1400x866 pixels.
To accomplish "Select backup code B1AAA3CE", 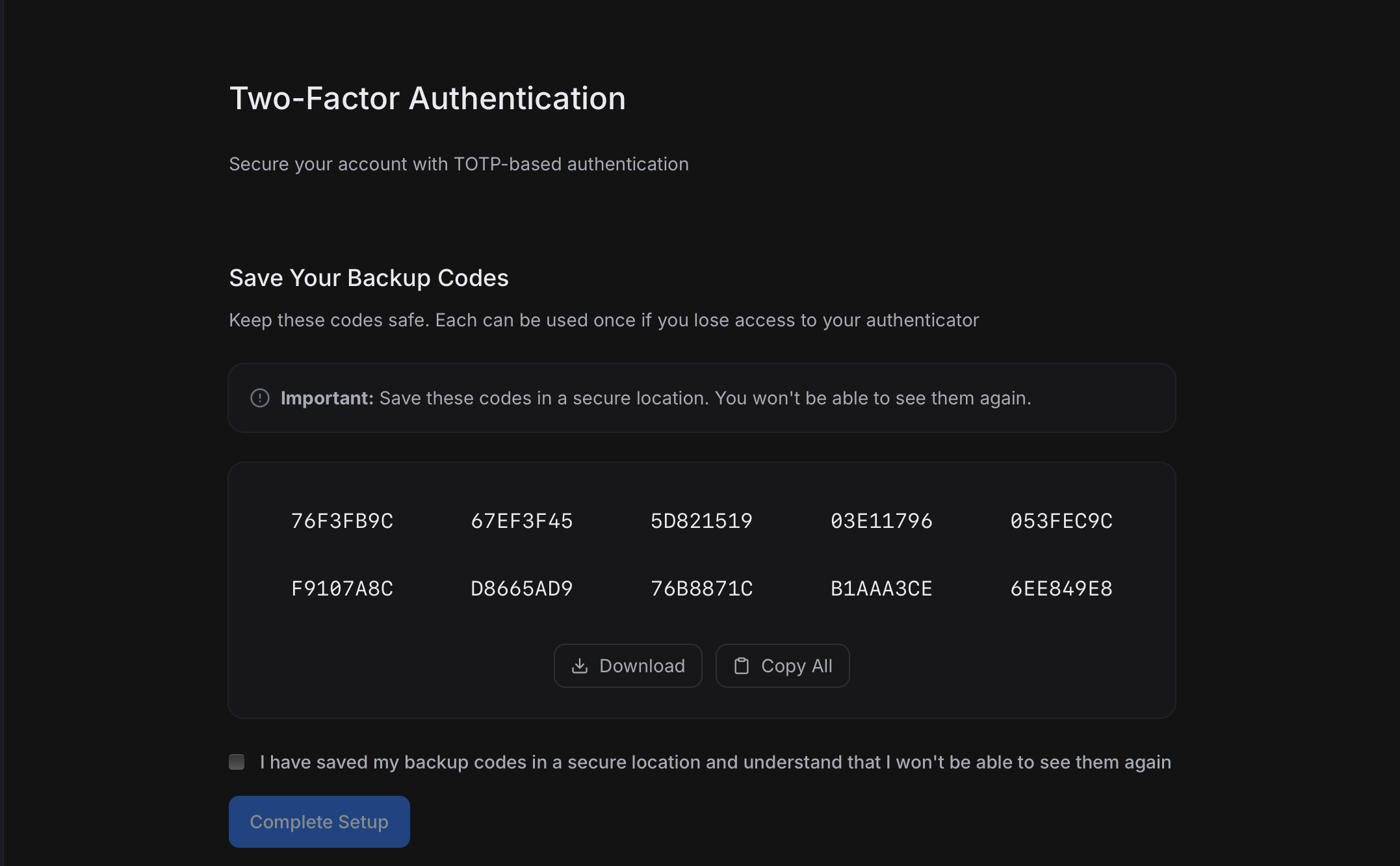I will [x=881, y=589].
